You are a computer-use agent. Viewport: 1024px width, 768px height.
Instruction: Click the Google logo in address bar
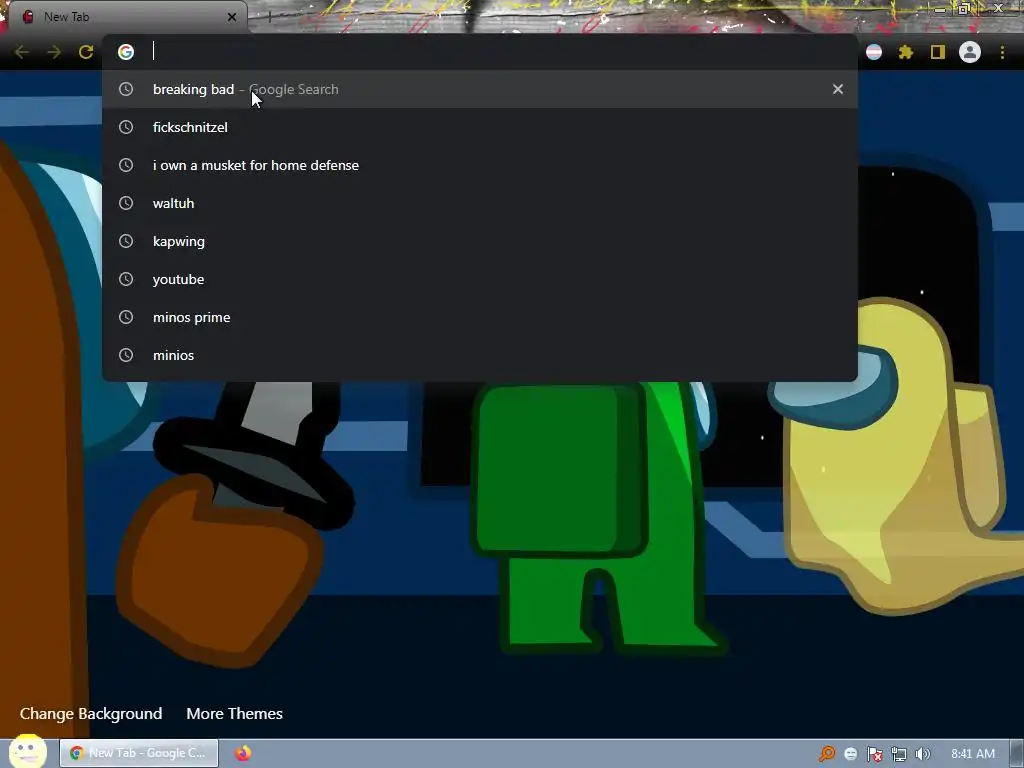pyautogui.click(x=126, y=52)
